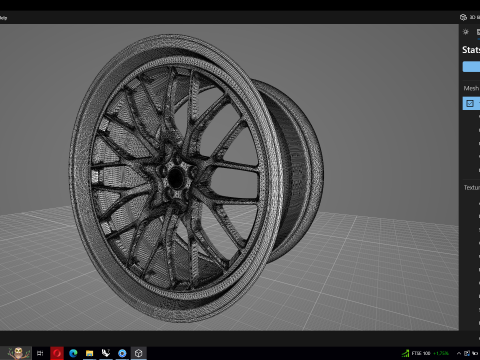
Task: Click the Mesh section label
Action: [x=471, y=88]
